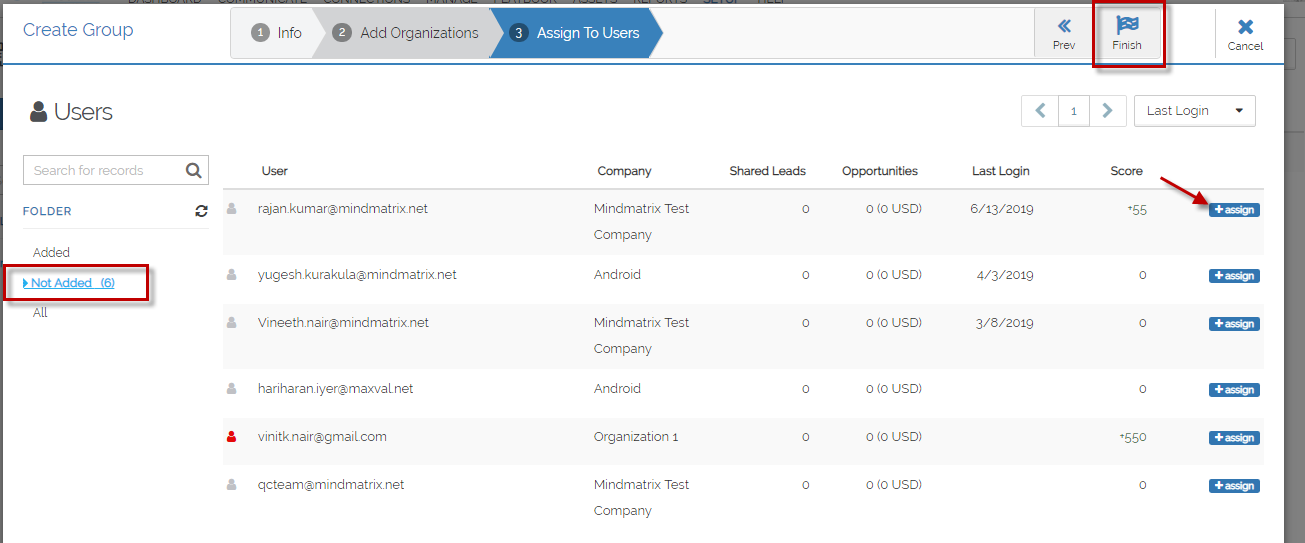Go to previous page with left chevron

click(x=1040, y=111)
